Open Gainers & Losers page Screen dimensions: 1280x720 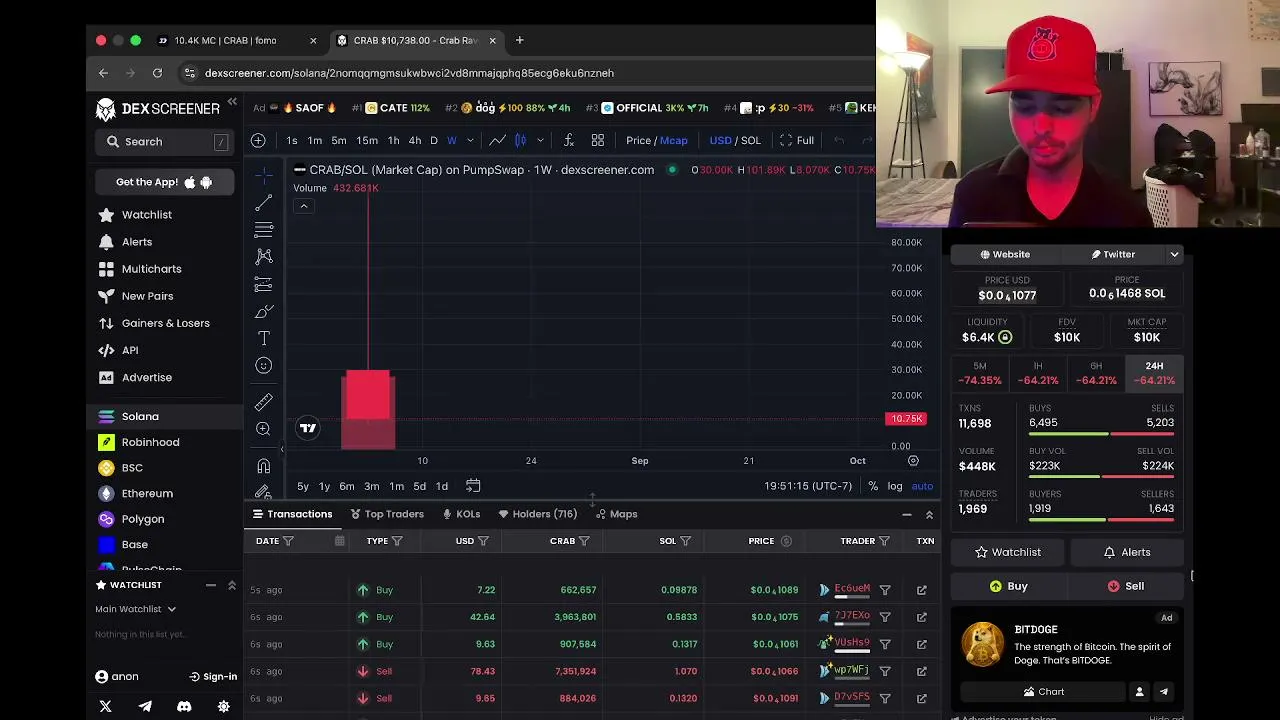165,323
